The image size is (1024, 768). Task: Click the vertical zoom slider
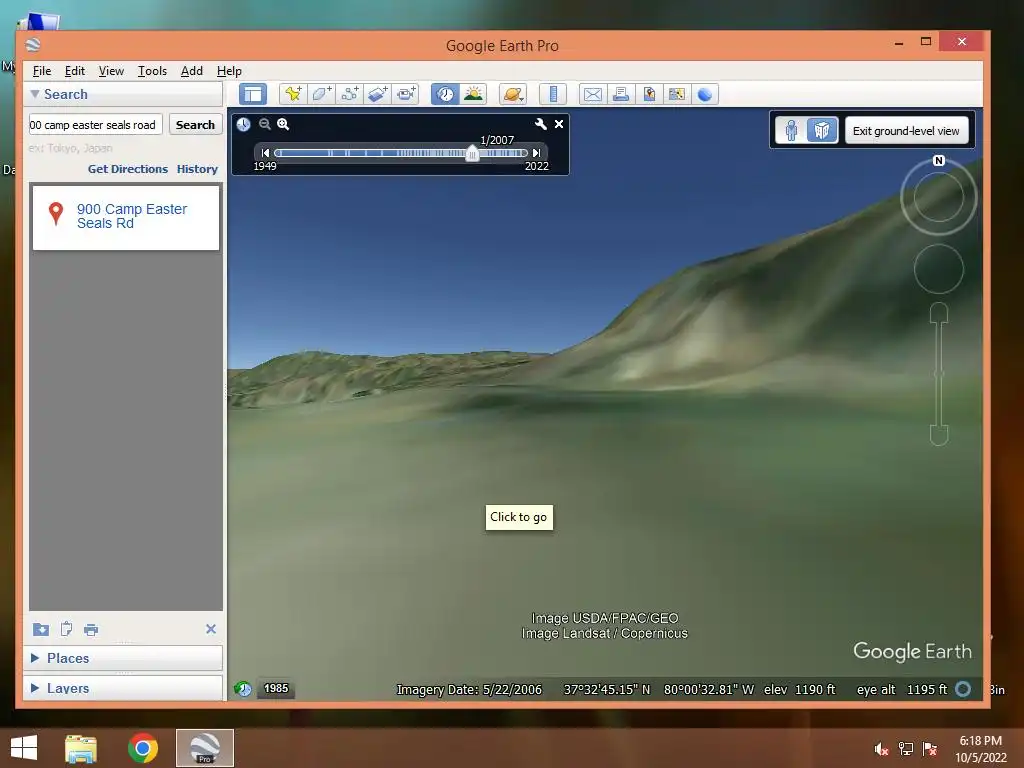tap(938, 374)
